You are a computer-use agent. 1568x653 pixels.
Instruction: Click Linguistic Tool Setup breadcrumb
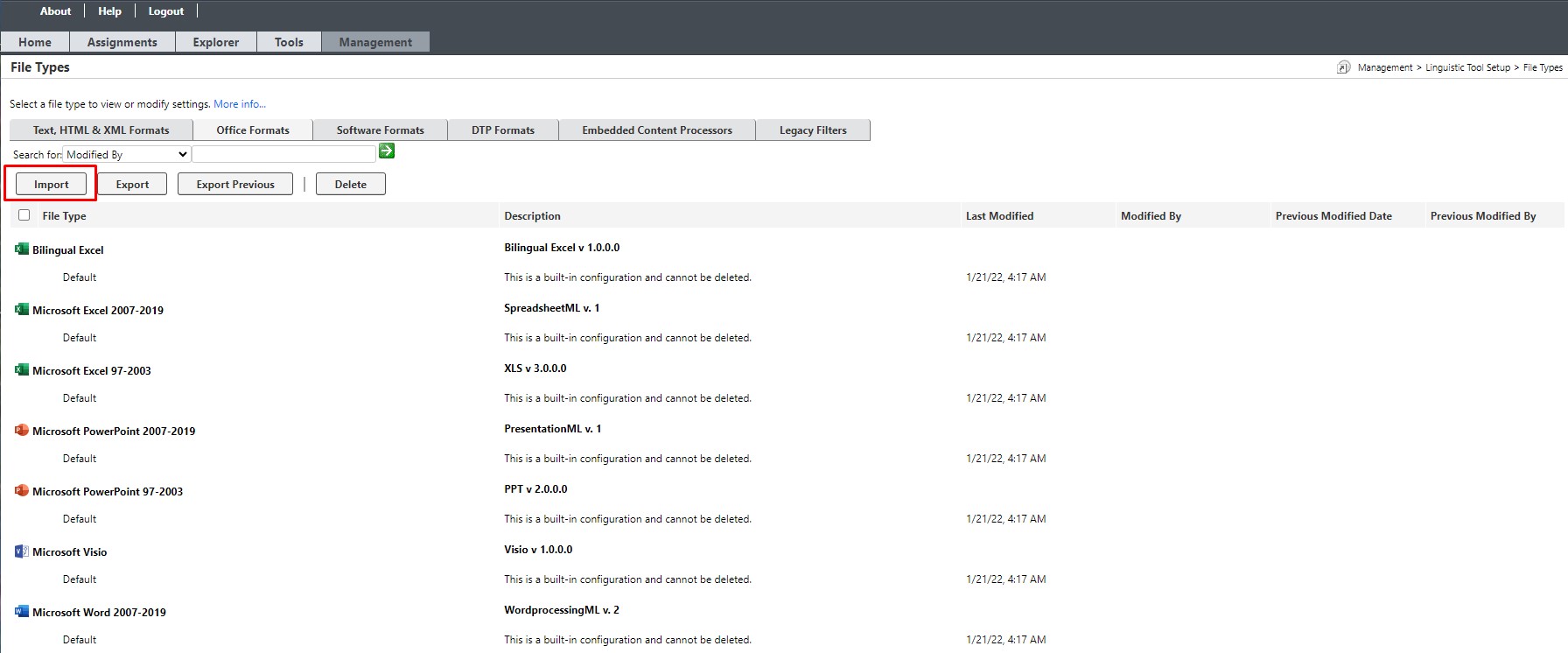coord(1467,67)
